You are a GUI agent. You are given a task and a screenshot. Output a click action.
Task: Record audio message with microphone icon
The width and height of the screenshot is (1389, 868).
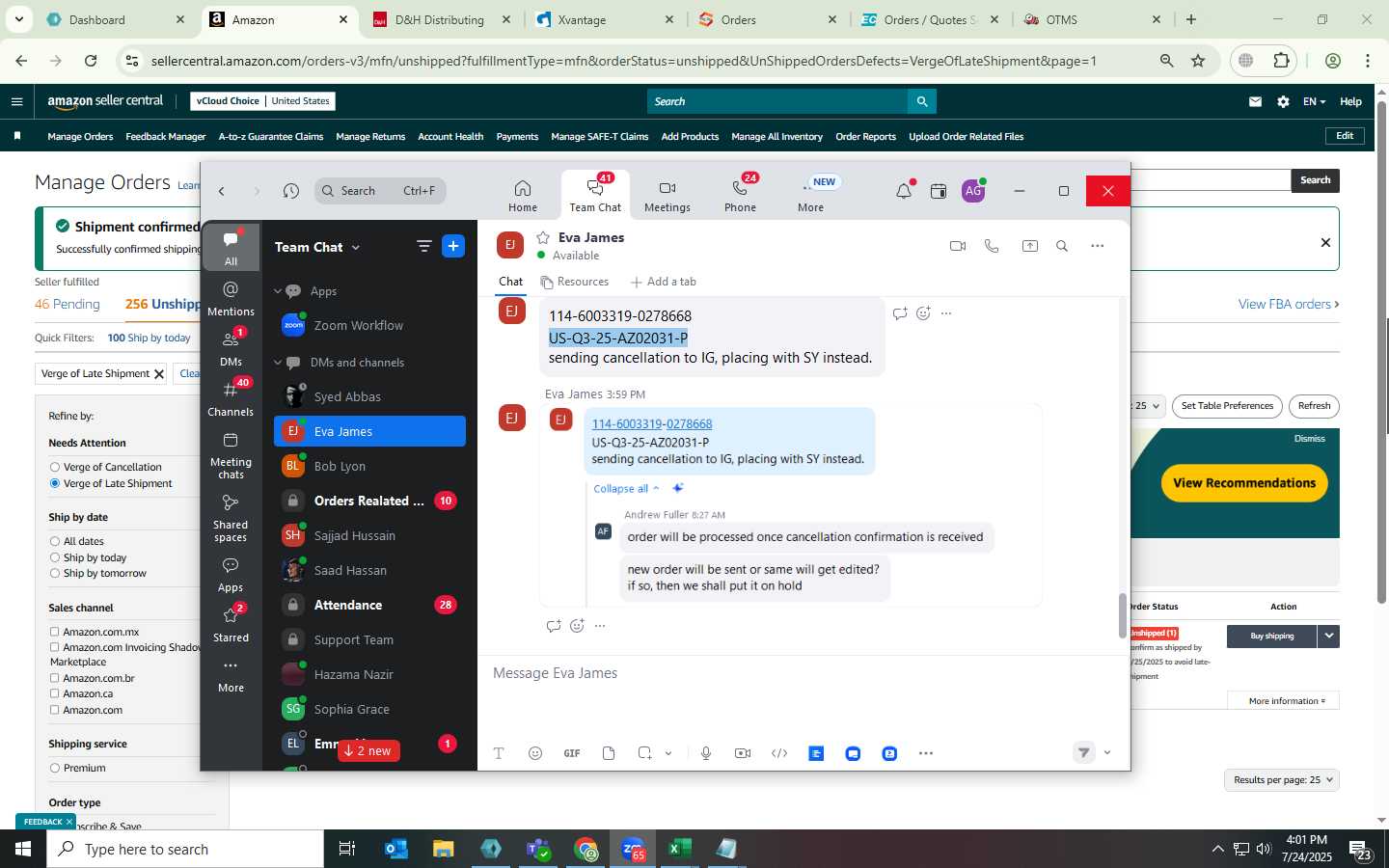pos(706,753)
